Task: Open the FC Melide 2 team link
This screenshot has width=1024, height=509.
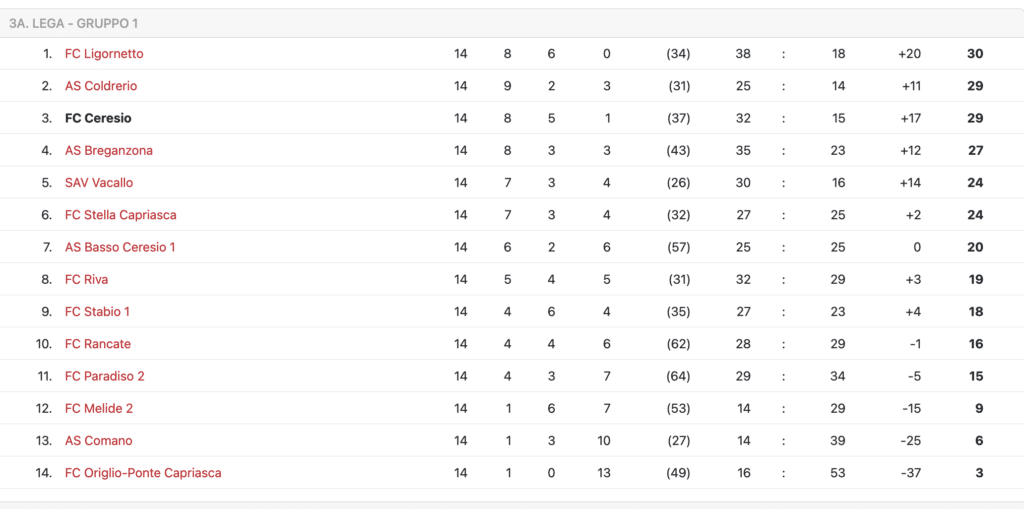Action: [x=99, y=408]
